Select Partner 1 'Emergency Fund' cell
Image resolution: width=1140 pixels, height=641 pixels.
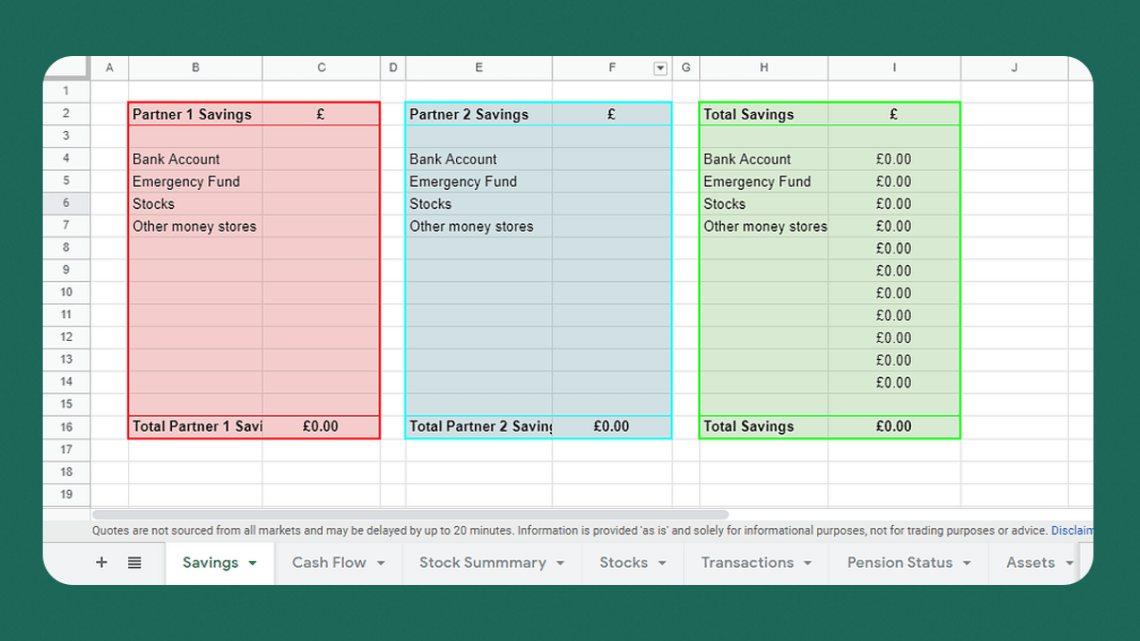tap(196, 182)
